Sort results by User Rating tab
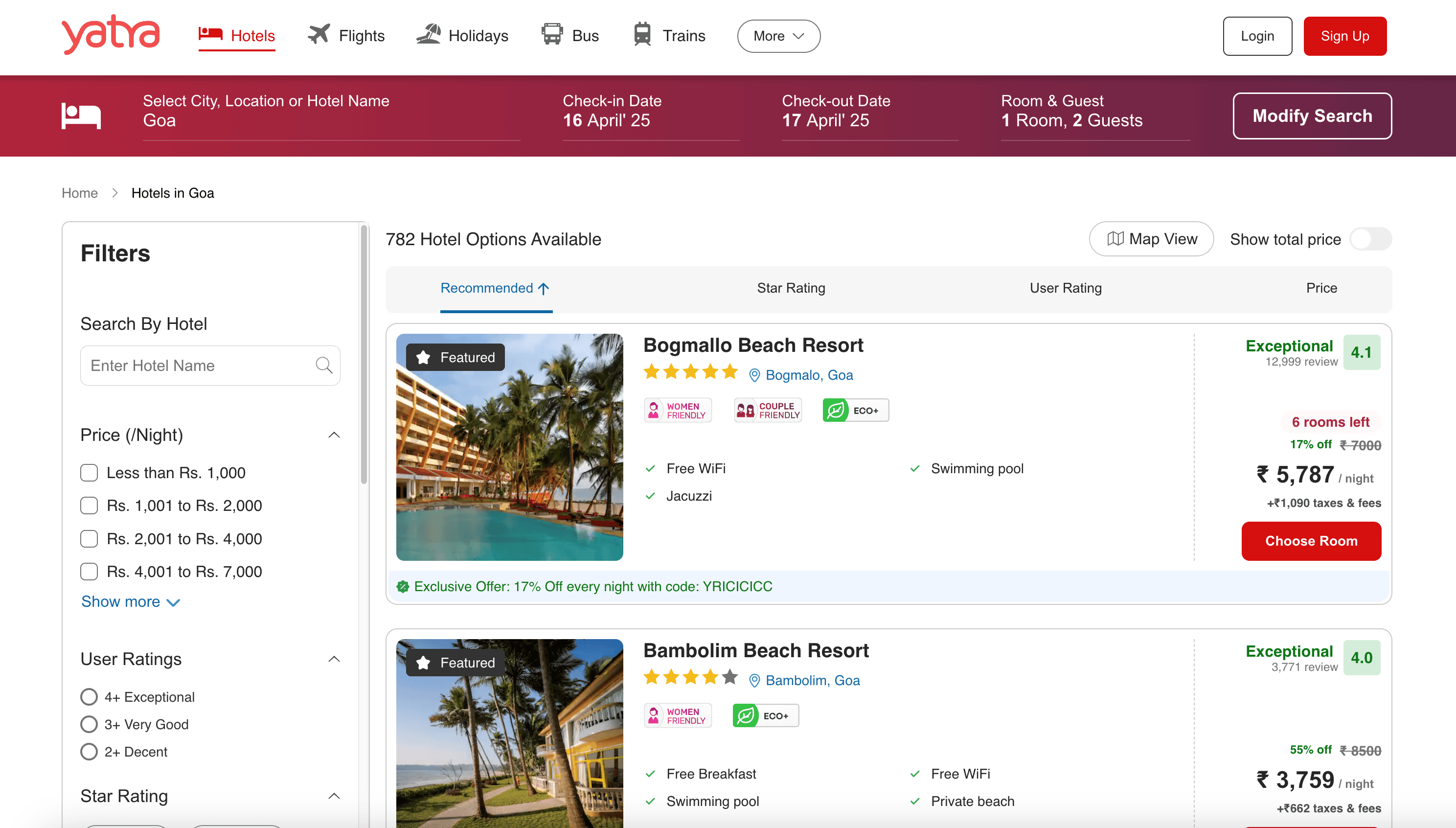1456x828 pixels. [1065, 288]
